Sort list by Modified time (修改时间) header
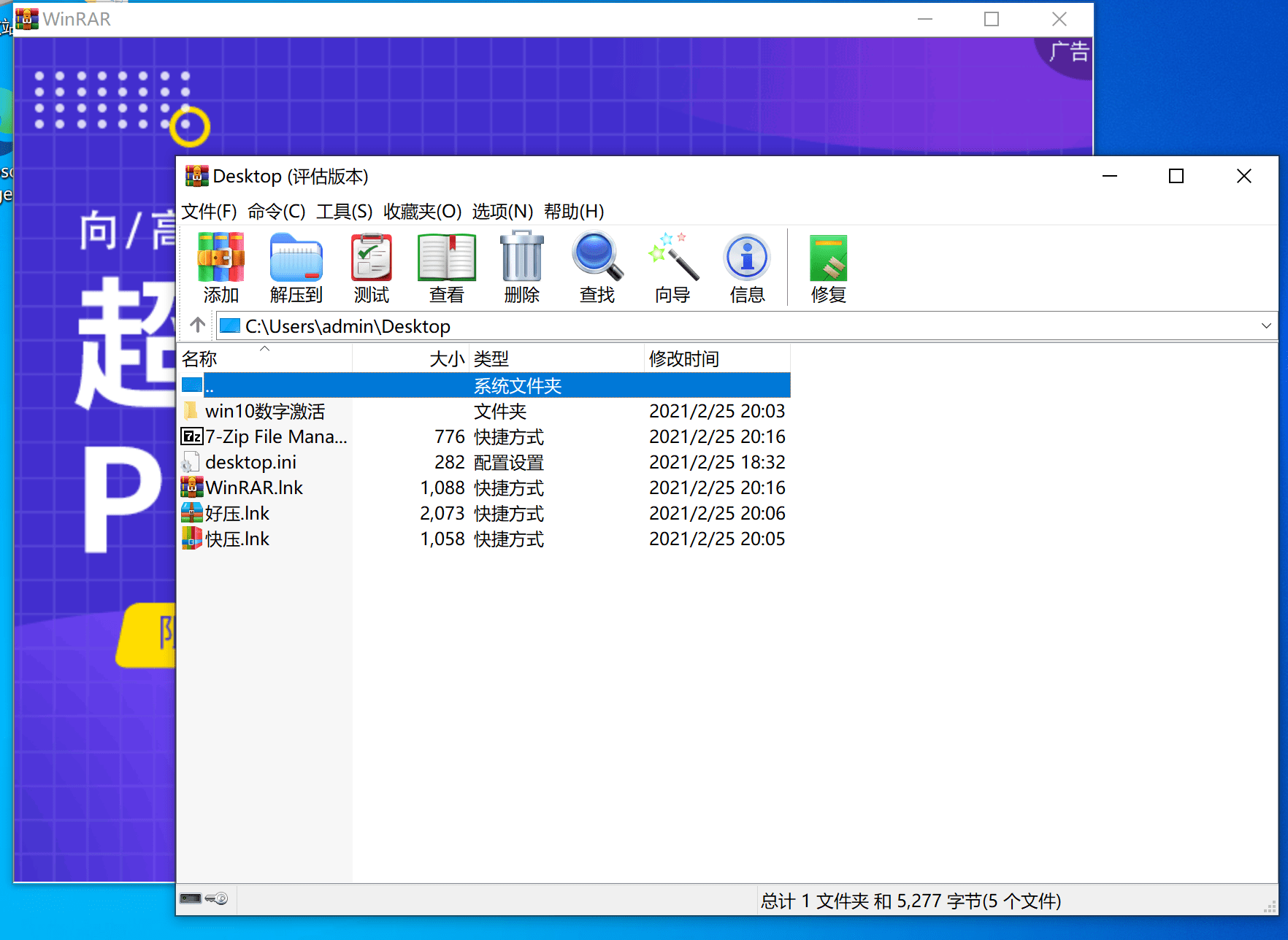The image size is (1288, 940). click(683, 359)
